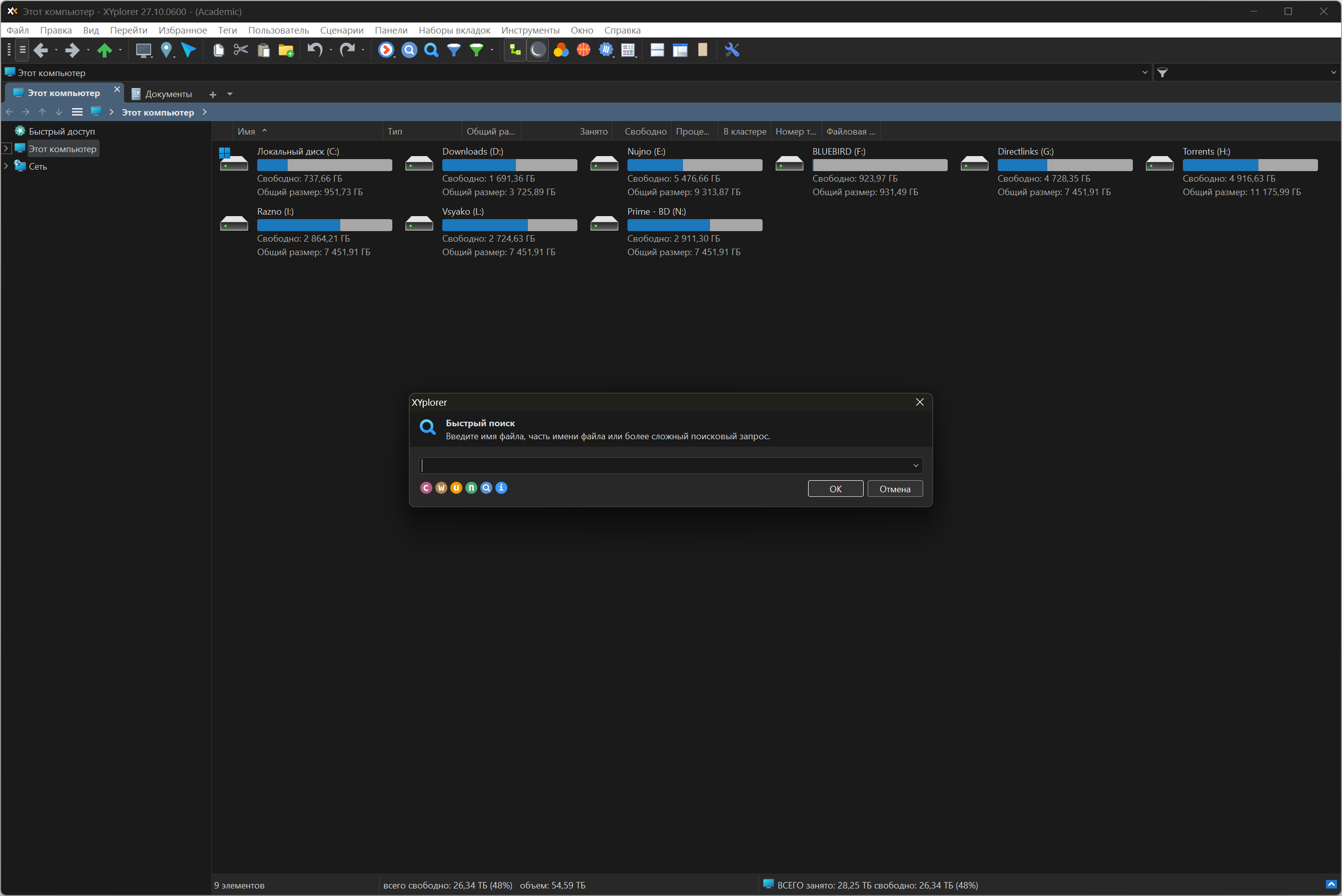Open the Сценарии menu

pos(342,31)
